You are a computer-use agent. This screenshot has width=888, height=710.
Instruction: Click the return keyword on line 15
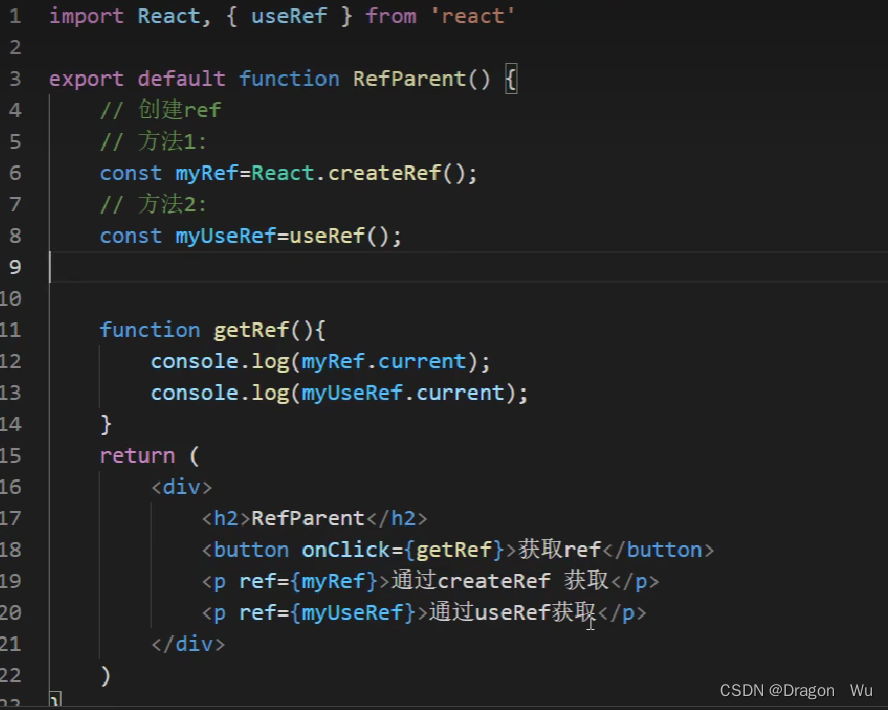[137, 455]
